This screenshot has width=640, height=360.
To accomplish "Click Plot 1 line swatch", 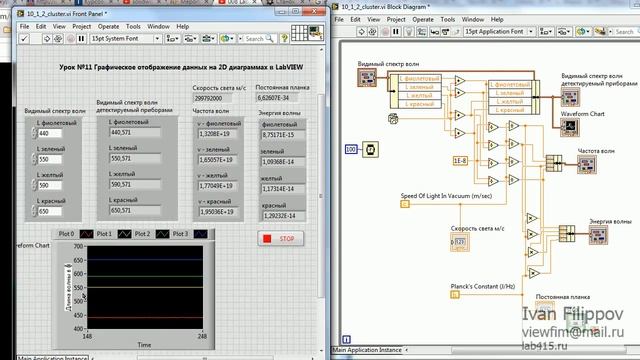I will (x=124, y=234).
